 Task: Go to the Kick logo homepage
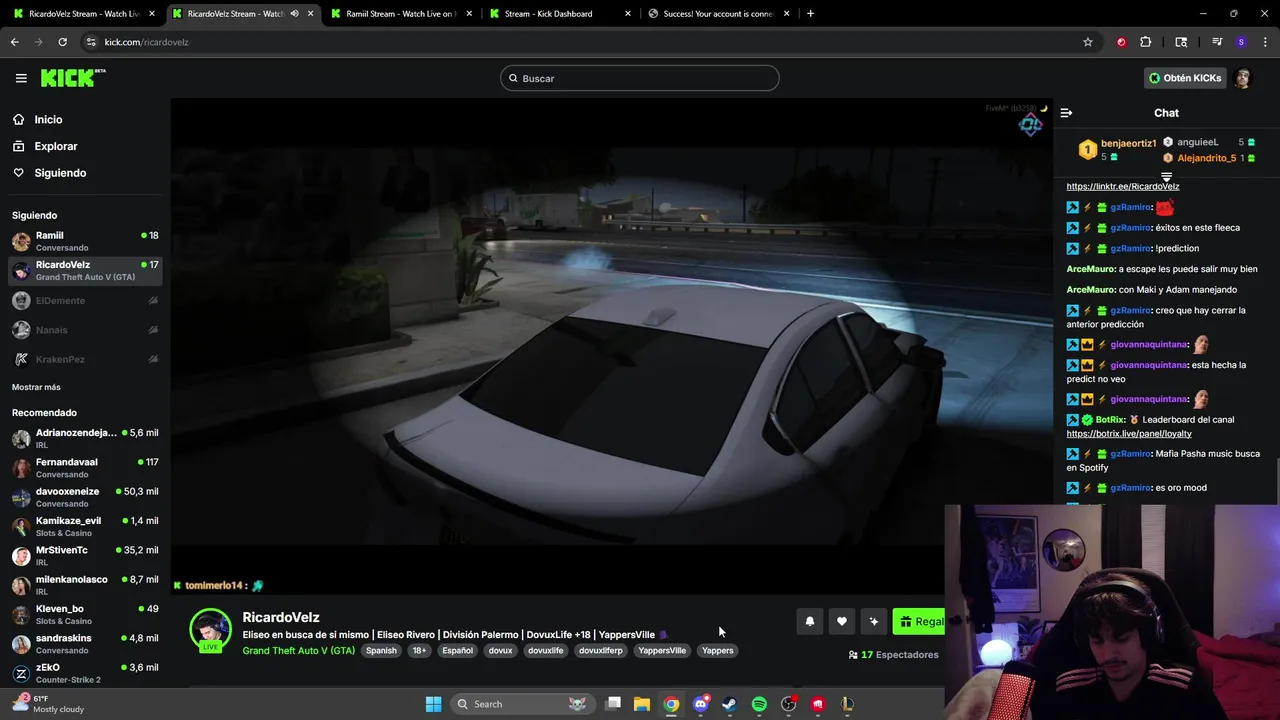73,78
